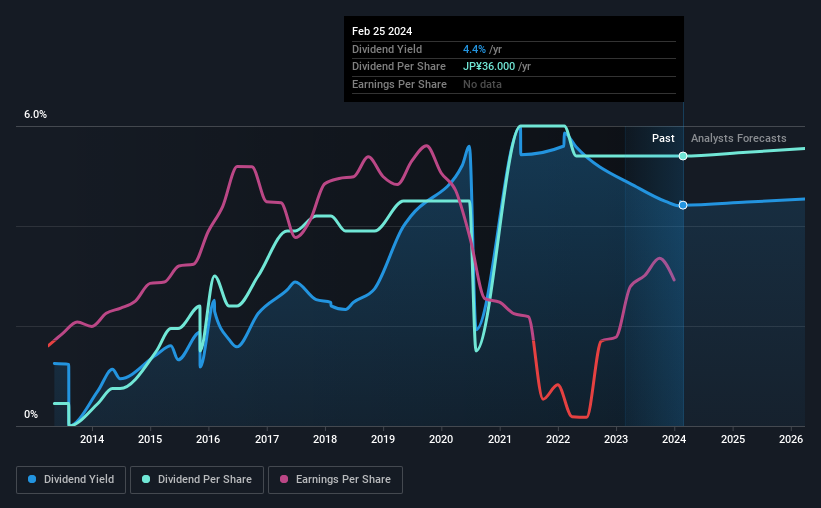This screenshot has width=821, height=508.
Task: Click the pink Earnings Per Share legend dot
Action: [x=284, y=479]
